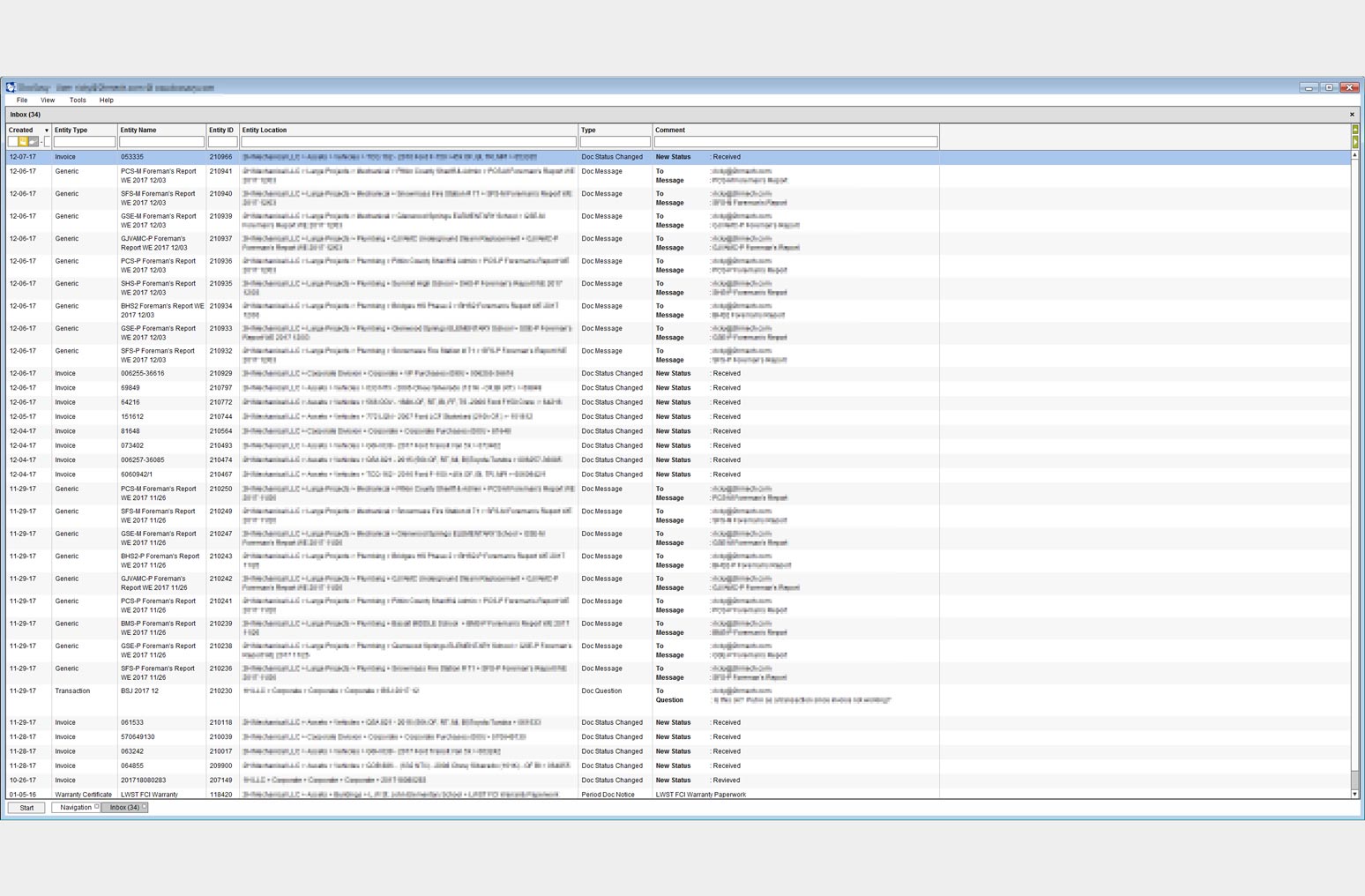The image size is (1365, 896).
Task: Click the green right-arrow icon above the scrollbar
Action: click(x=1355, y=141)
